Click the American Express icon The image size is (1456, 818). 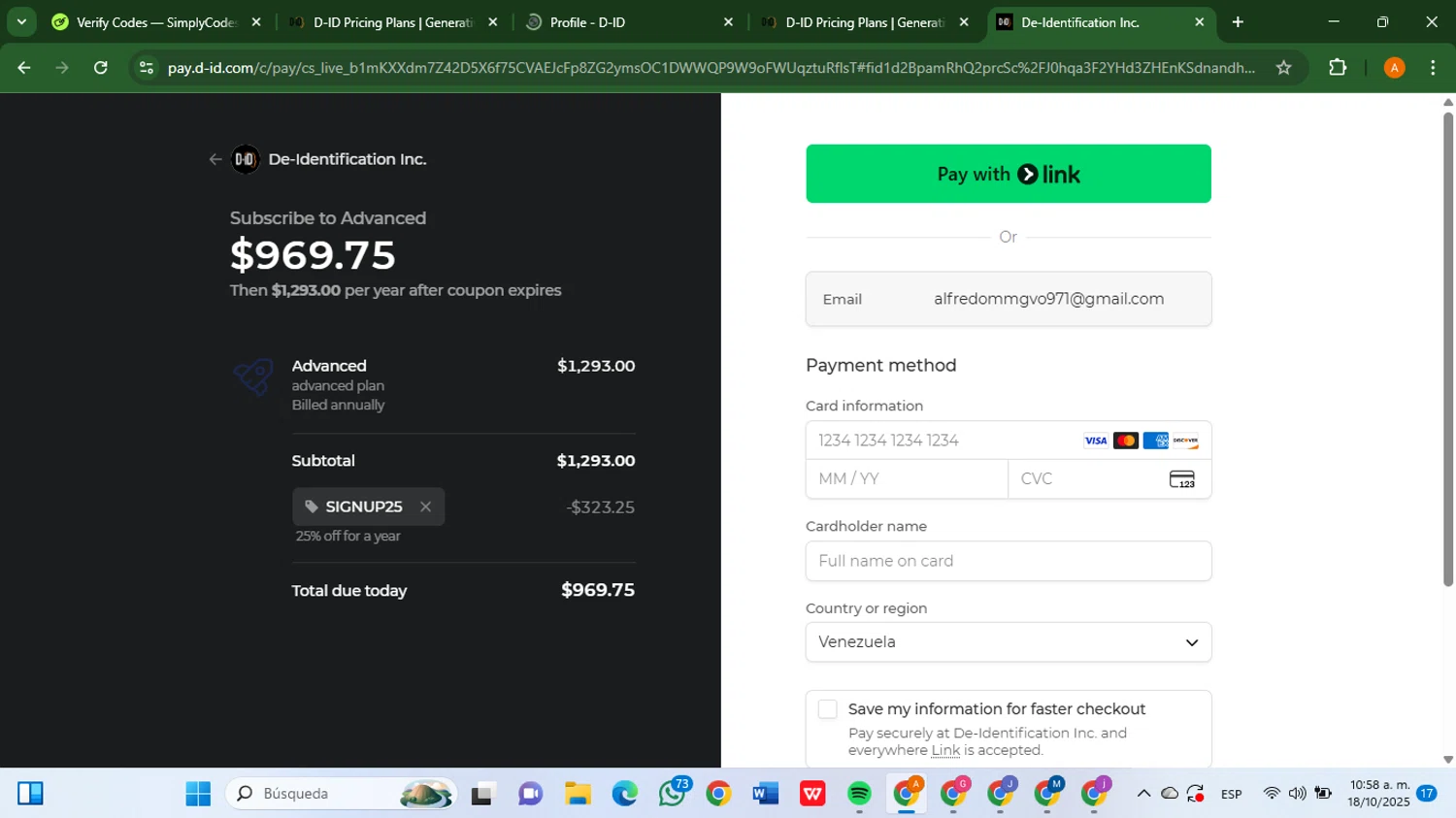click(x=1155, y=441)
